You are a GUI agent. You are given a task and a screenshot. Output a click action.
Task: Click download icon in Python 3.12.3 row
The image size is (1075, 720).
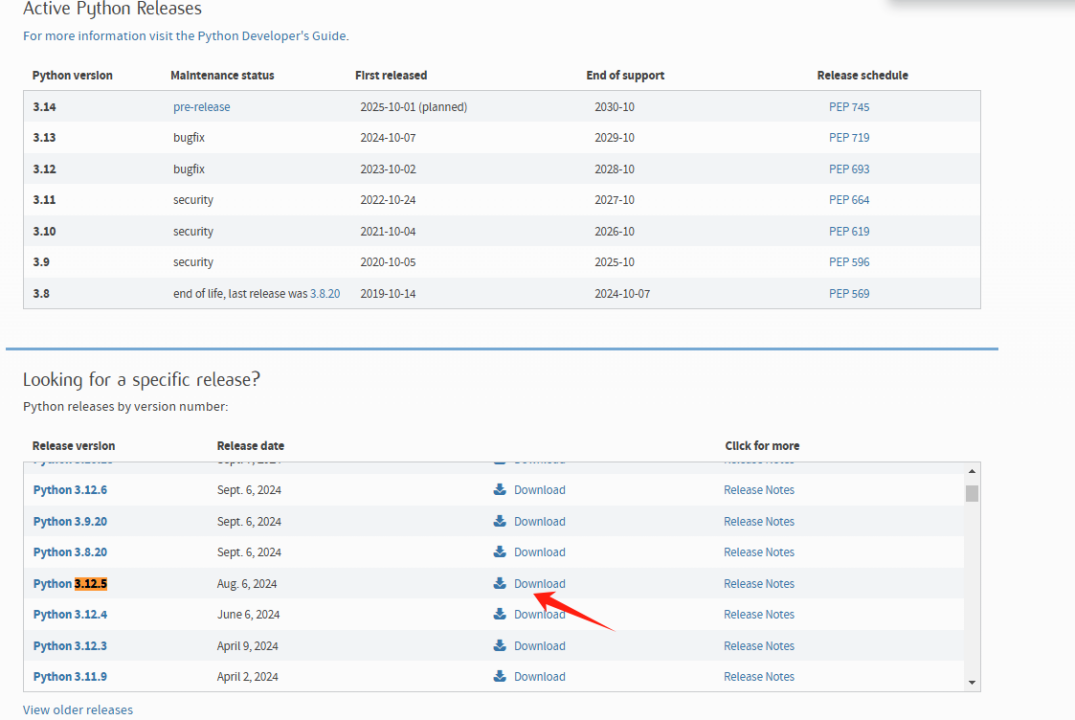(x=500, y=646)
